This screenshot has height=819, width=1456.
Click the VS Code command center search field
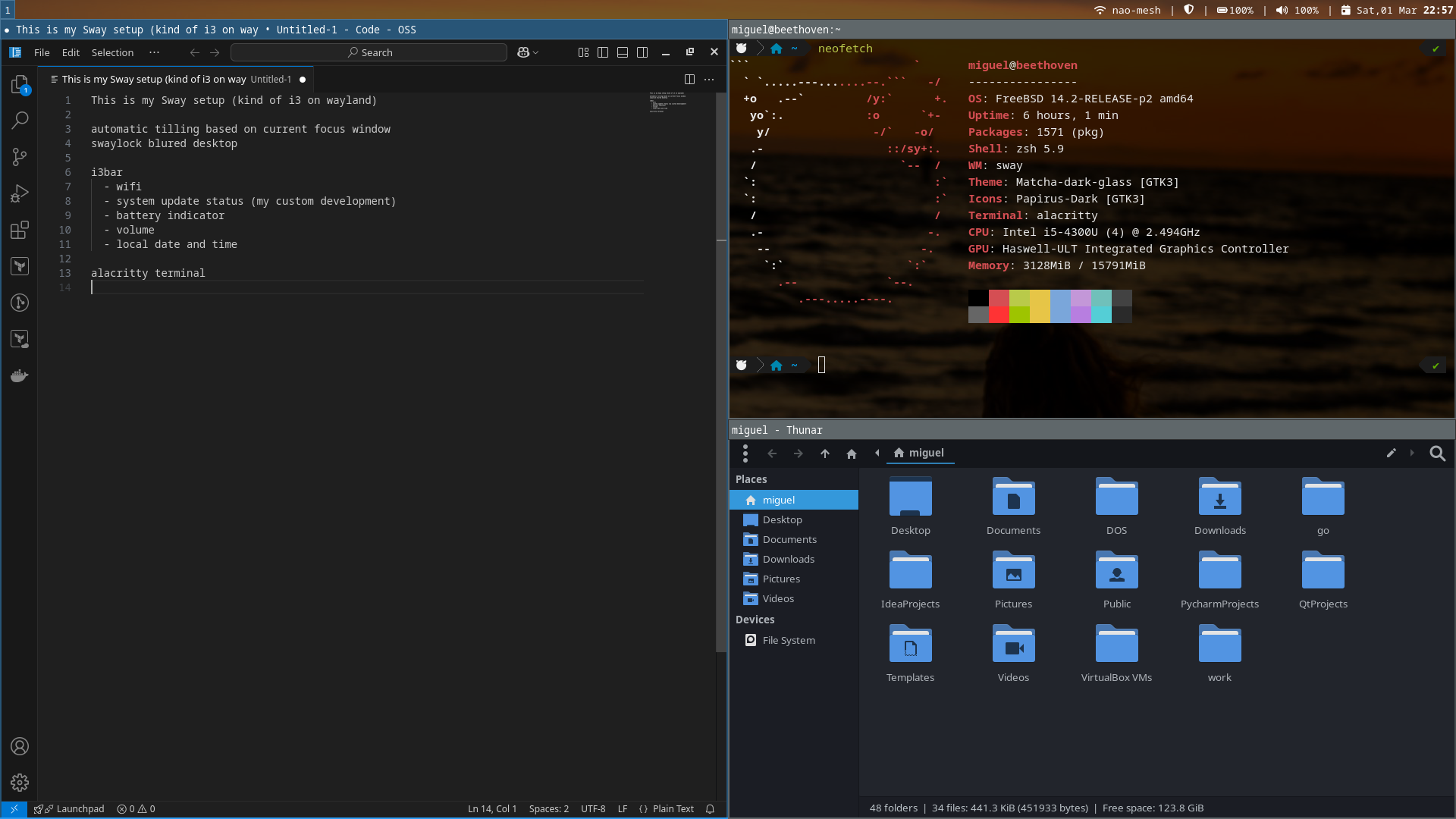tap(369, 52)
